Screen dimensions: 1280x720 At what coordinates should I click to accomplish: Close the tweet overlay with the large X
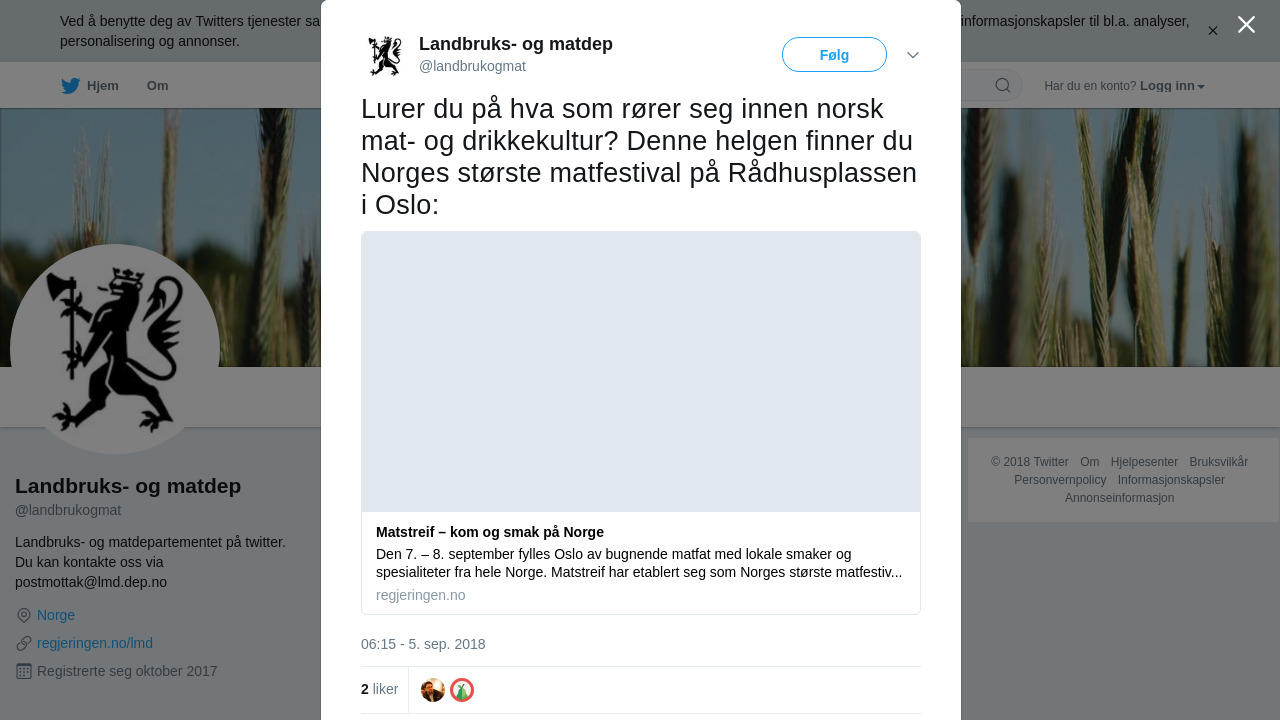pos(1246,25)
